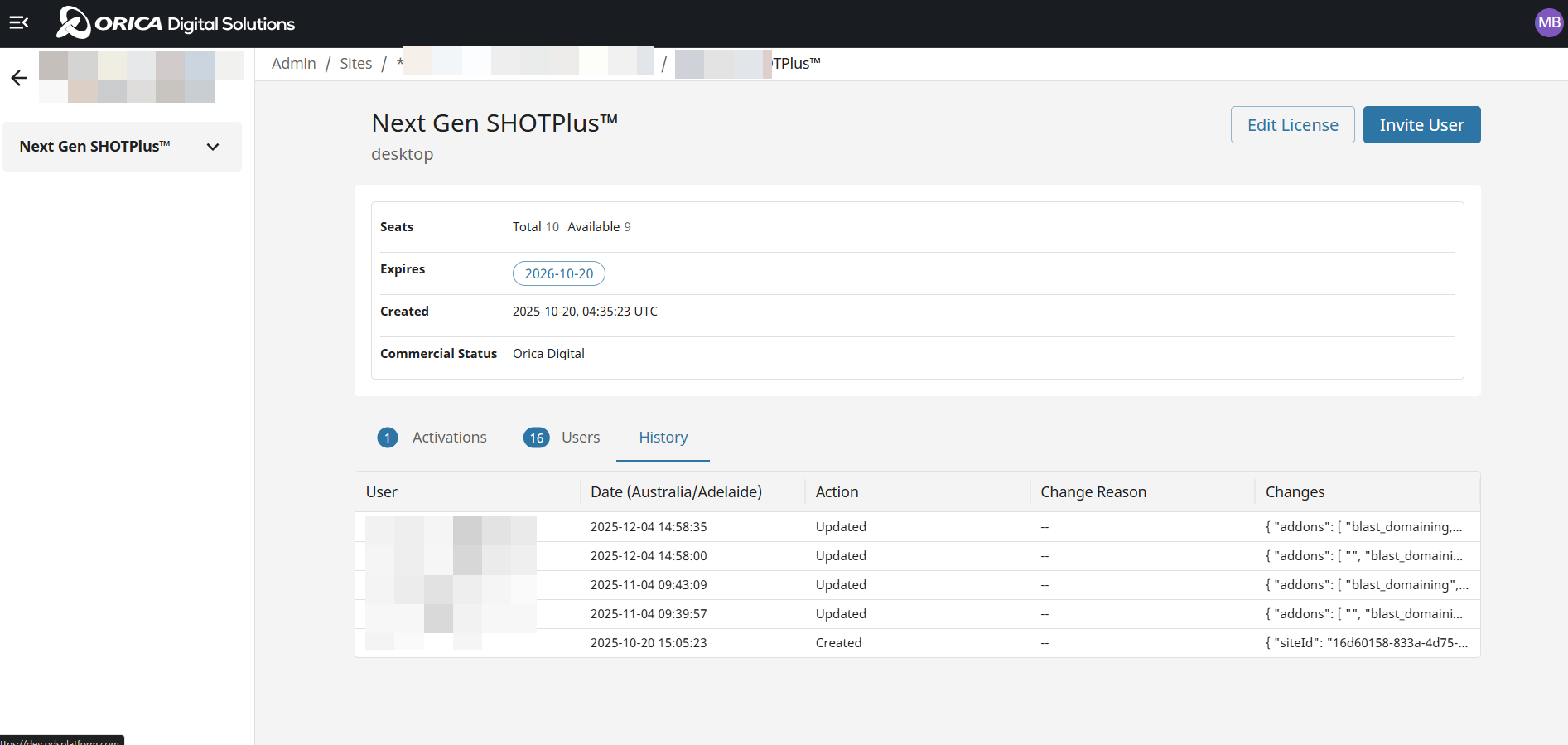Sort by the User column header
1568x745 pixels.
468,492
